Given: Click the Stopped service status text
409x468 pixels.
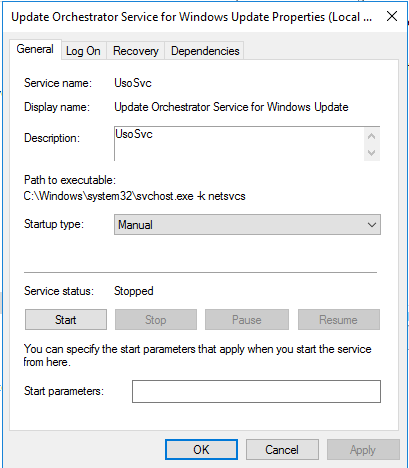Looking at the screenshot, I should click(134, 291).
